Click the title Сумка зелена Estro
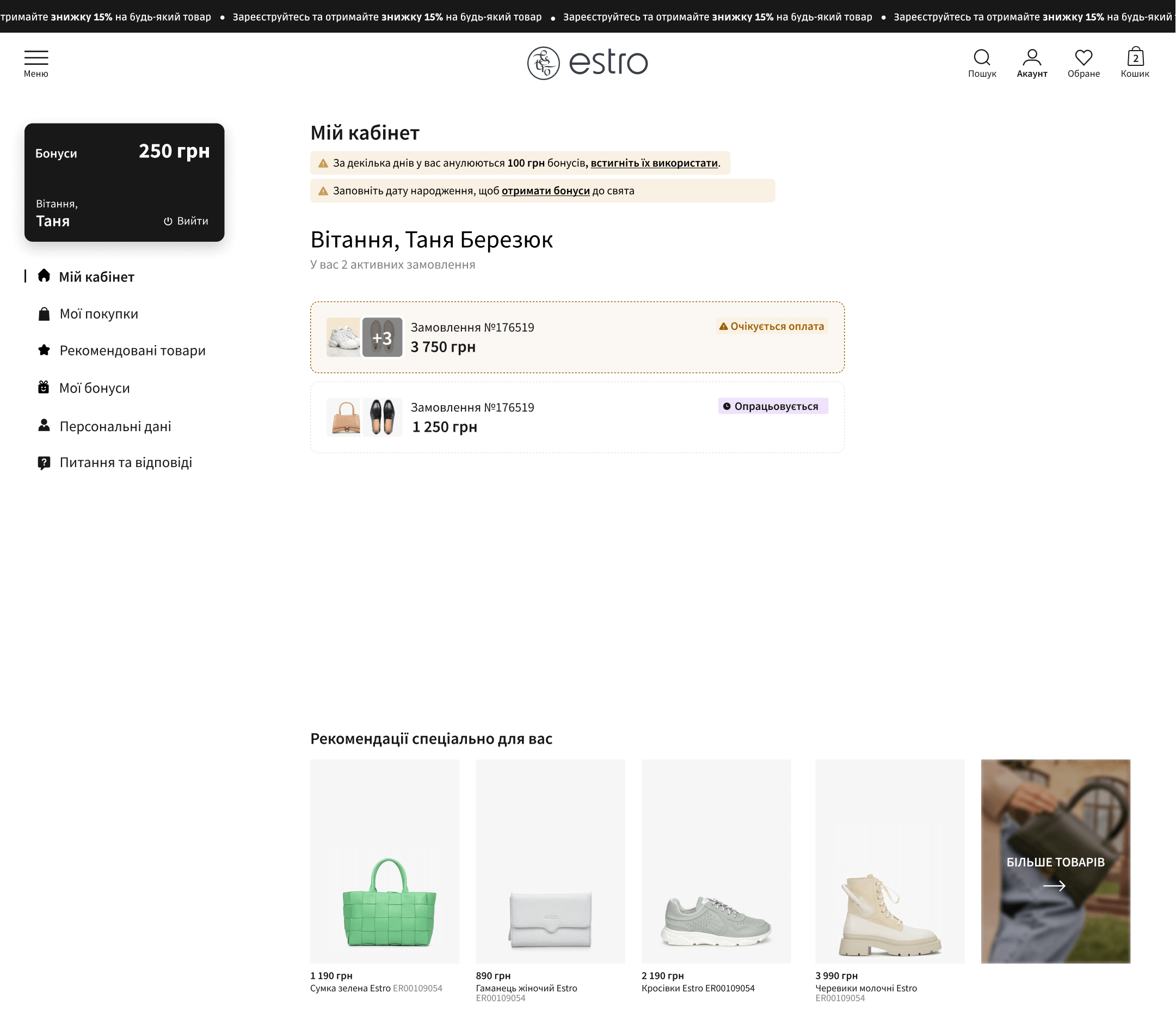Image resolution: width=1176 pixels, height=1030 pixels. point(350,989)
